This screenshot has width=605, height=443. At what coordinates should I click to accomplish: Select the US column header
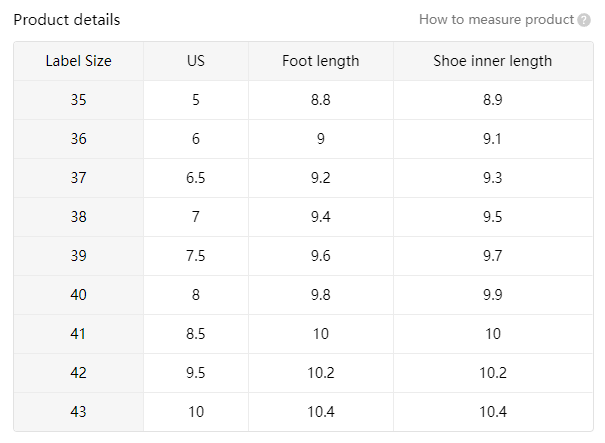196,61
